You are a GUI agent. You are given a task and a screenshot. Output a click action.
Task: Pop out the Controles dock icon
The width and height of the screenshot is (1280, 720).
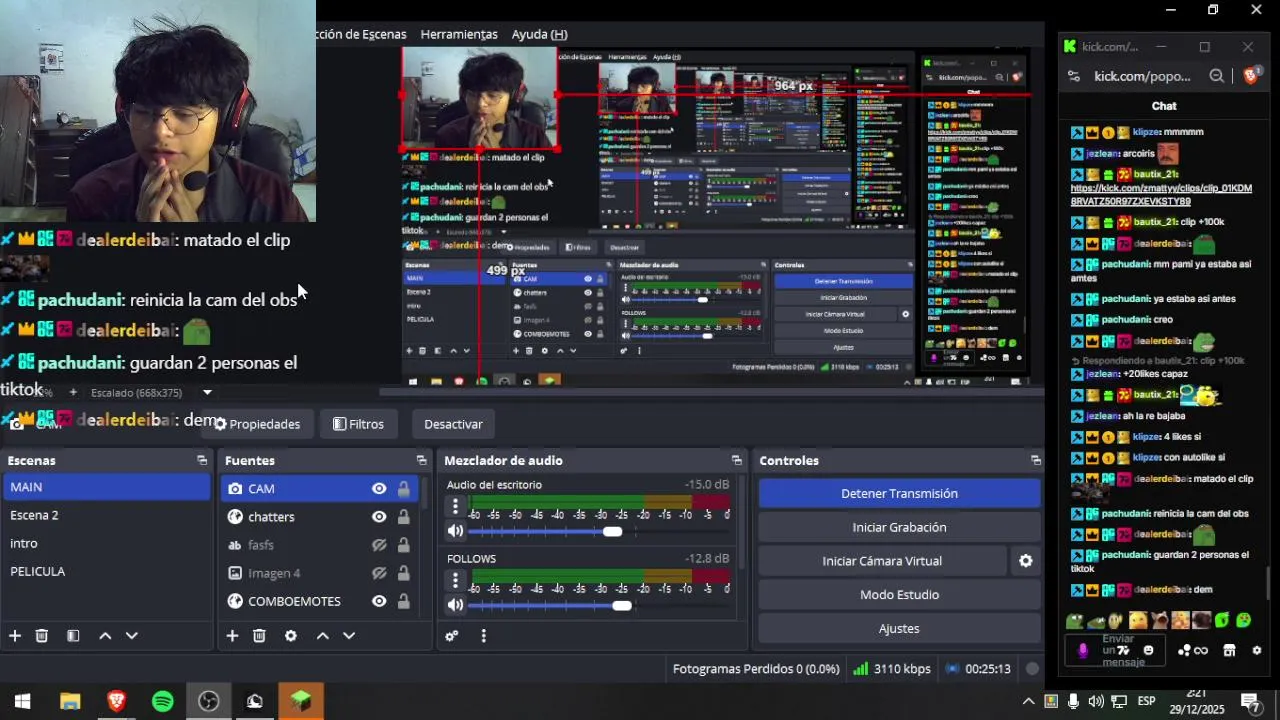pos(1035,460)
